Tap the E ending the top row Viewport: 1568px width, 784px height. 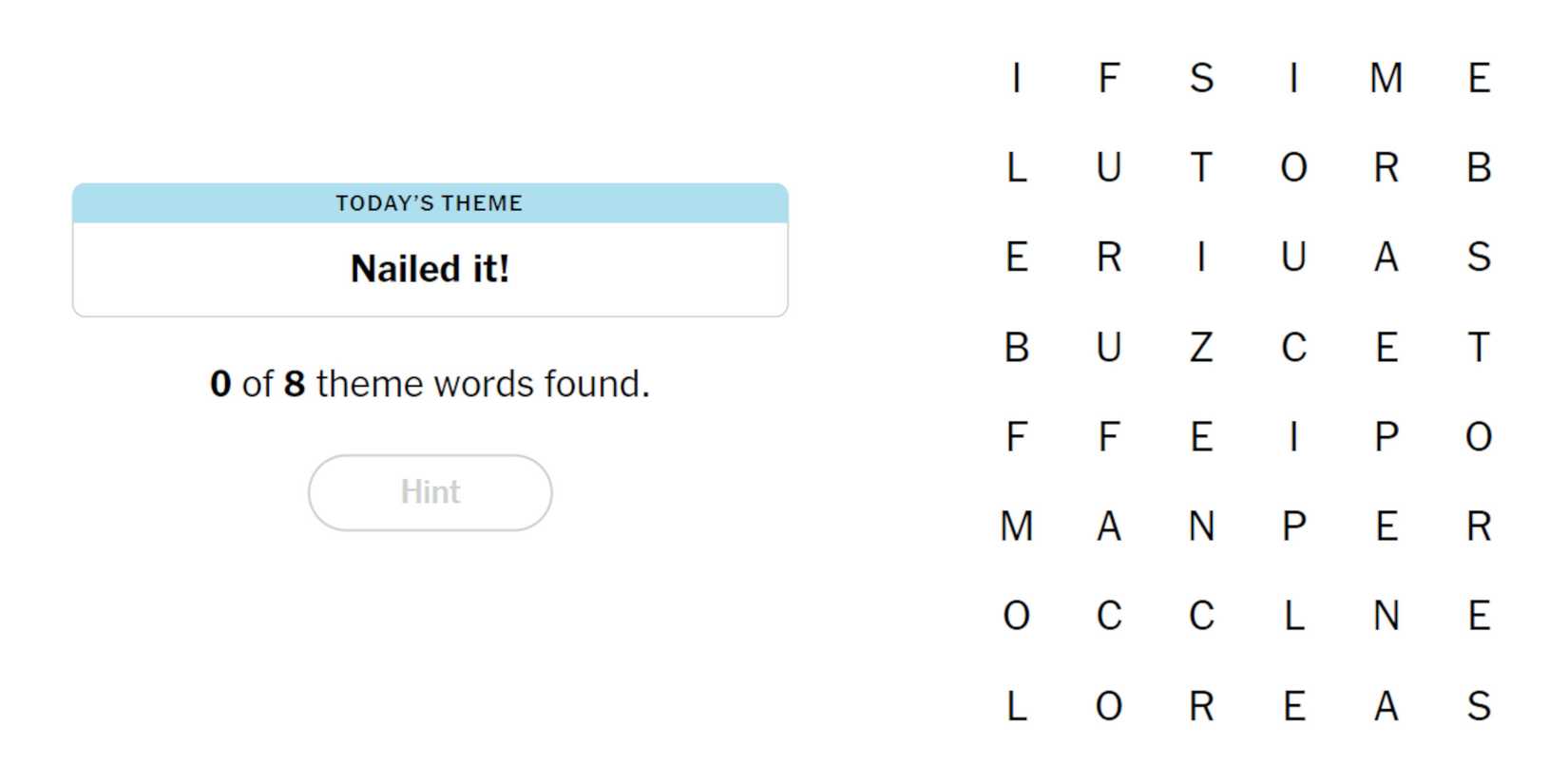point(1478,78)
